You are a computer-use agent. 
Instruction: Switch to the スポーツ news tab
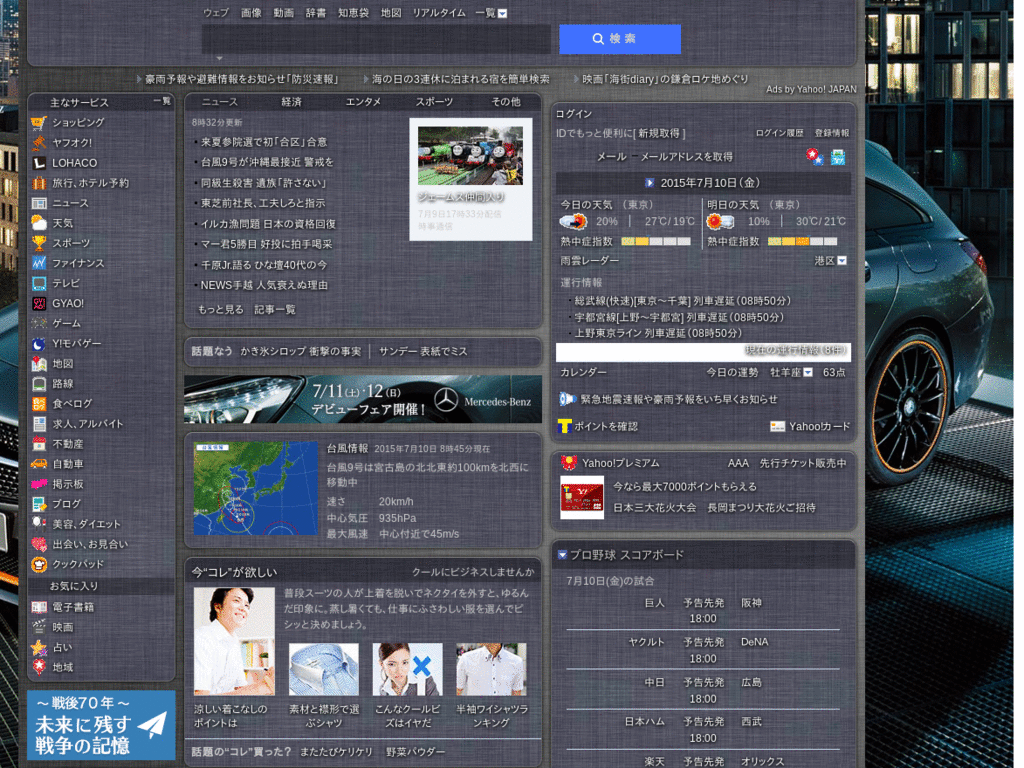434,102
